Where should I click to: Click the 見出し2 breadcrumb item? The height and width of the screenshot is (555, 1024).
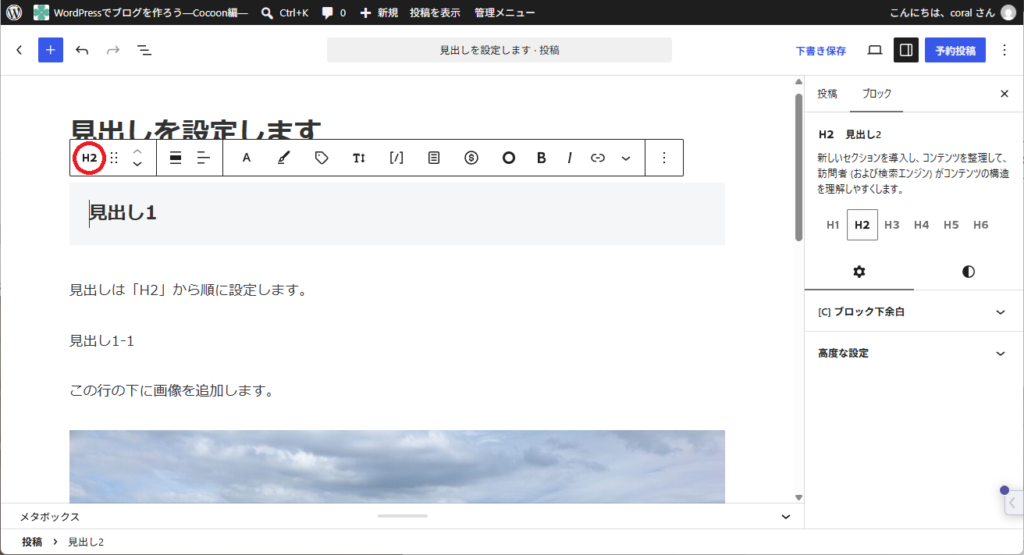coord(86,542)
